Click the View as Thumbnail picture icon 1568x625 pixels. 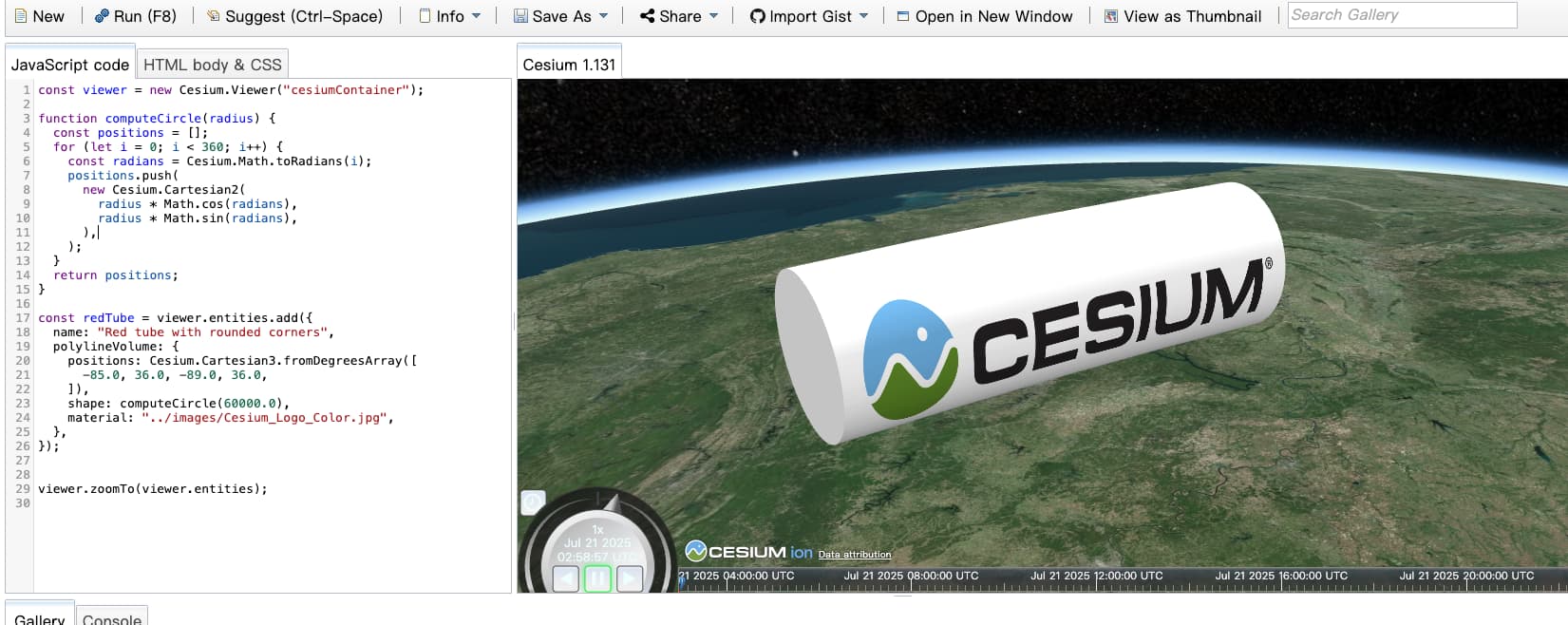(x=1111, y=16)
